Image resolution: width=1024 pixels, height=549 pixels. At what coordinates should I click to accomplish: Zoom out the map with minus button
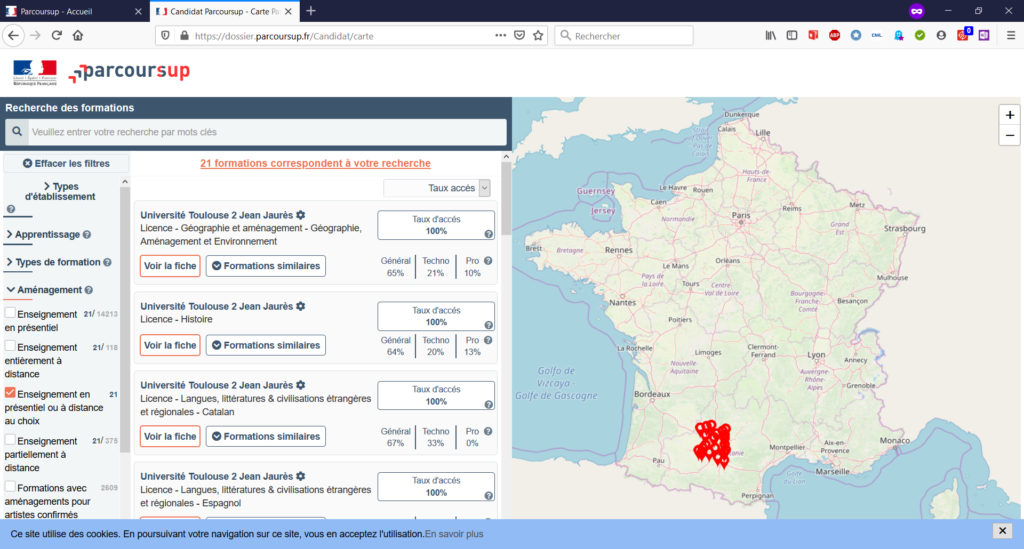[x=1010, y=135]
